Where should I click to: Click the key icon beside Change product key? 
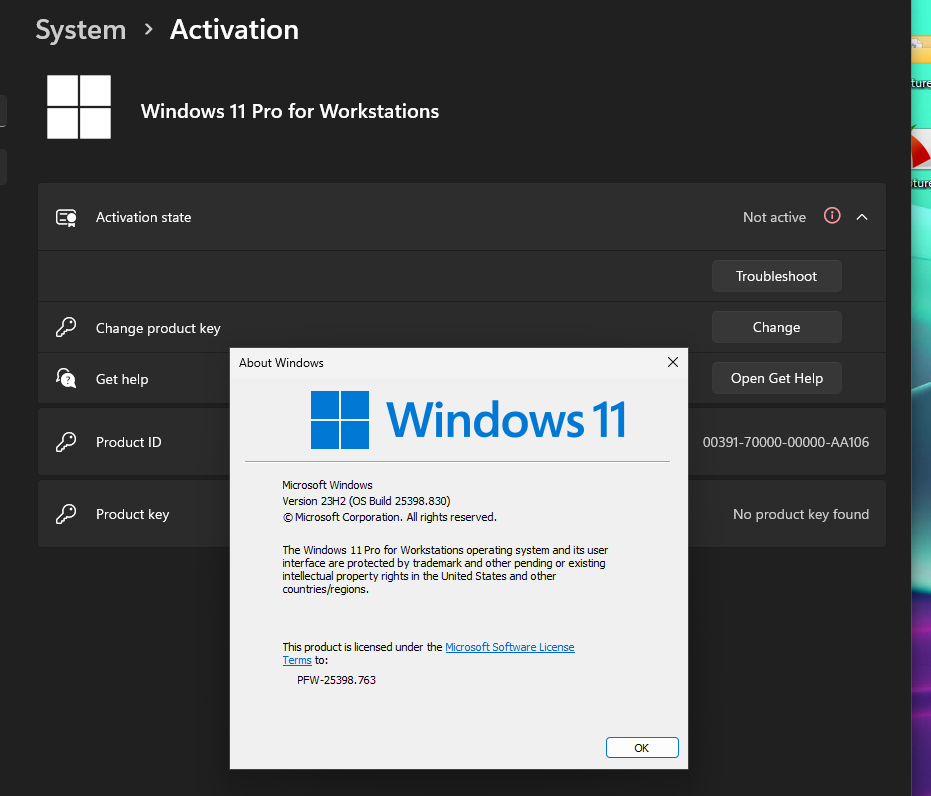point(66,327)
